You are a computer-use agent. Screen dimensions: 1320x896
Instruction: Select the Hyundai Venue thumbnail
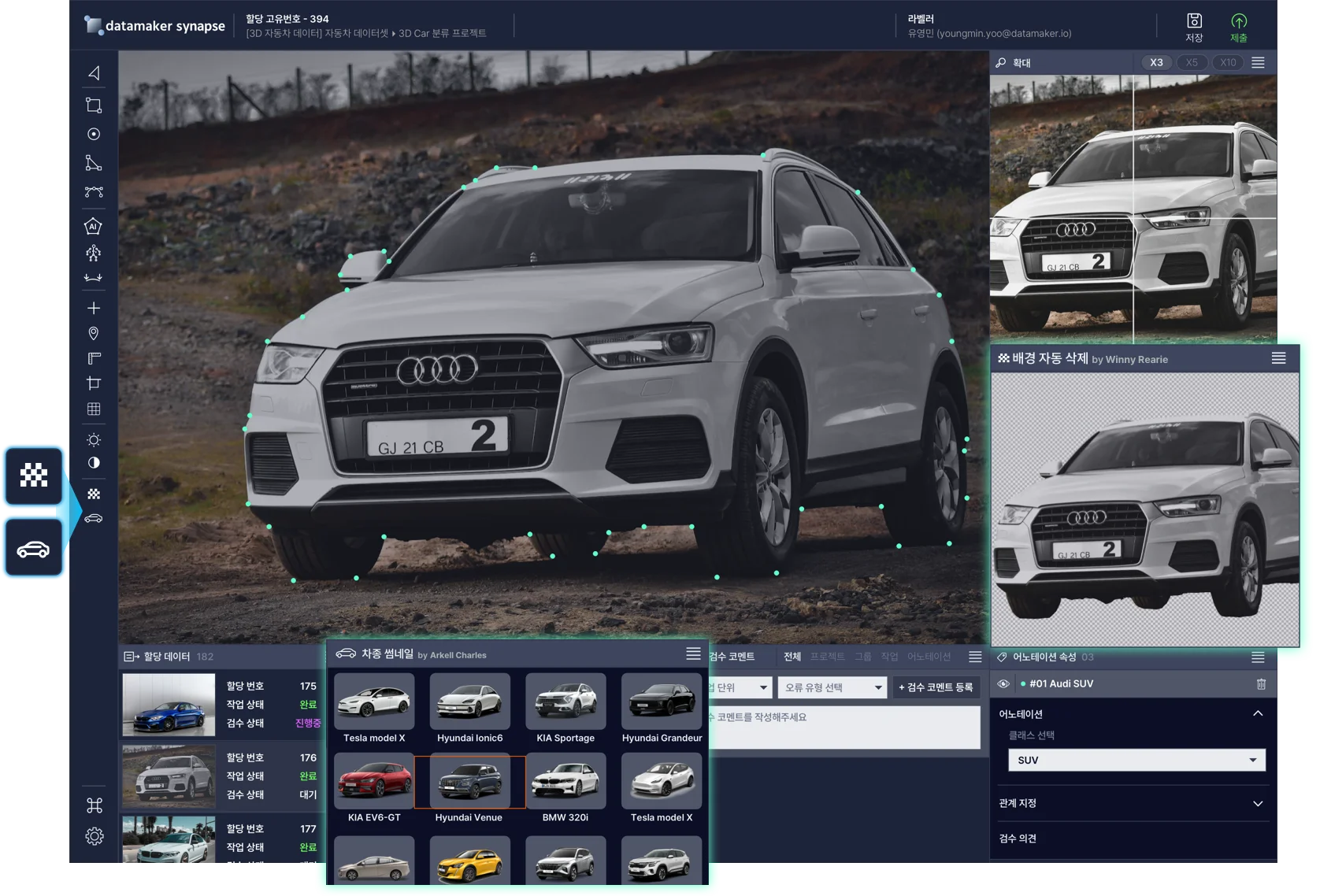click(x=469, y=782)
